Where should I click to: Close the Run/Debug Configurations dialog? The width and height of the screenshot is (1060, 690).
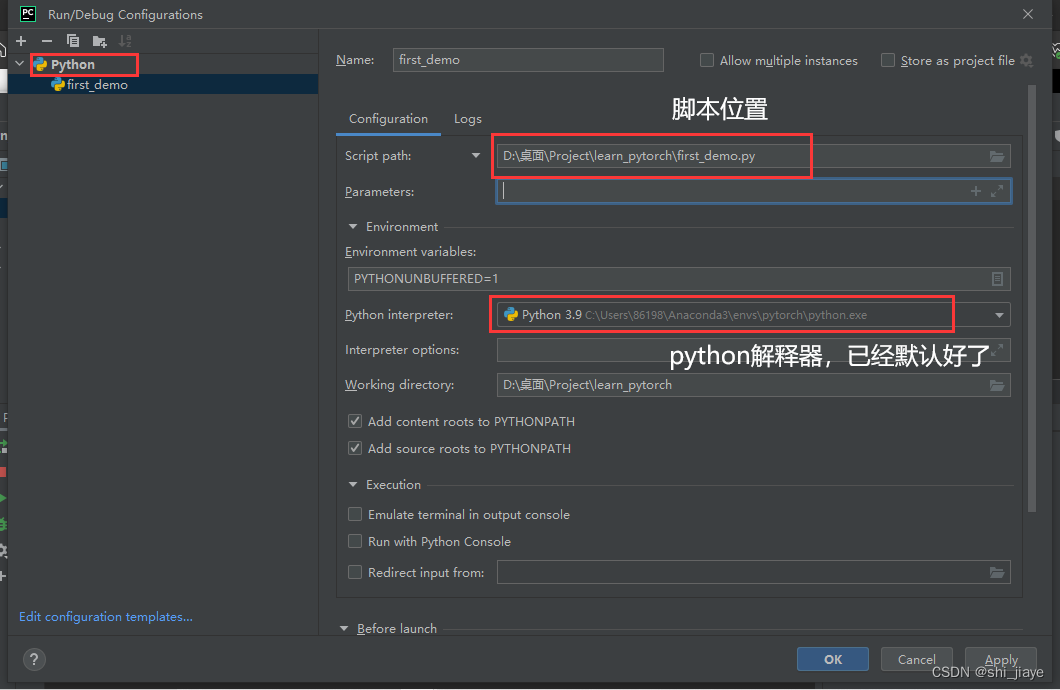coord(1028,14)
